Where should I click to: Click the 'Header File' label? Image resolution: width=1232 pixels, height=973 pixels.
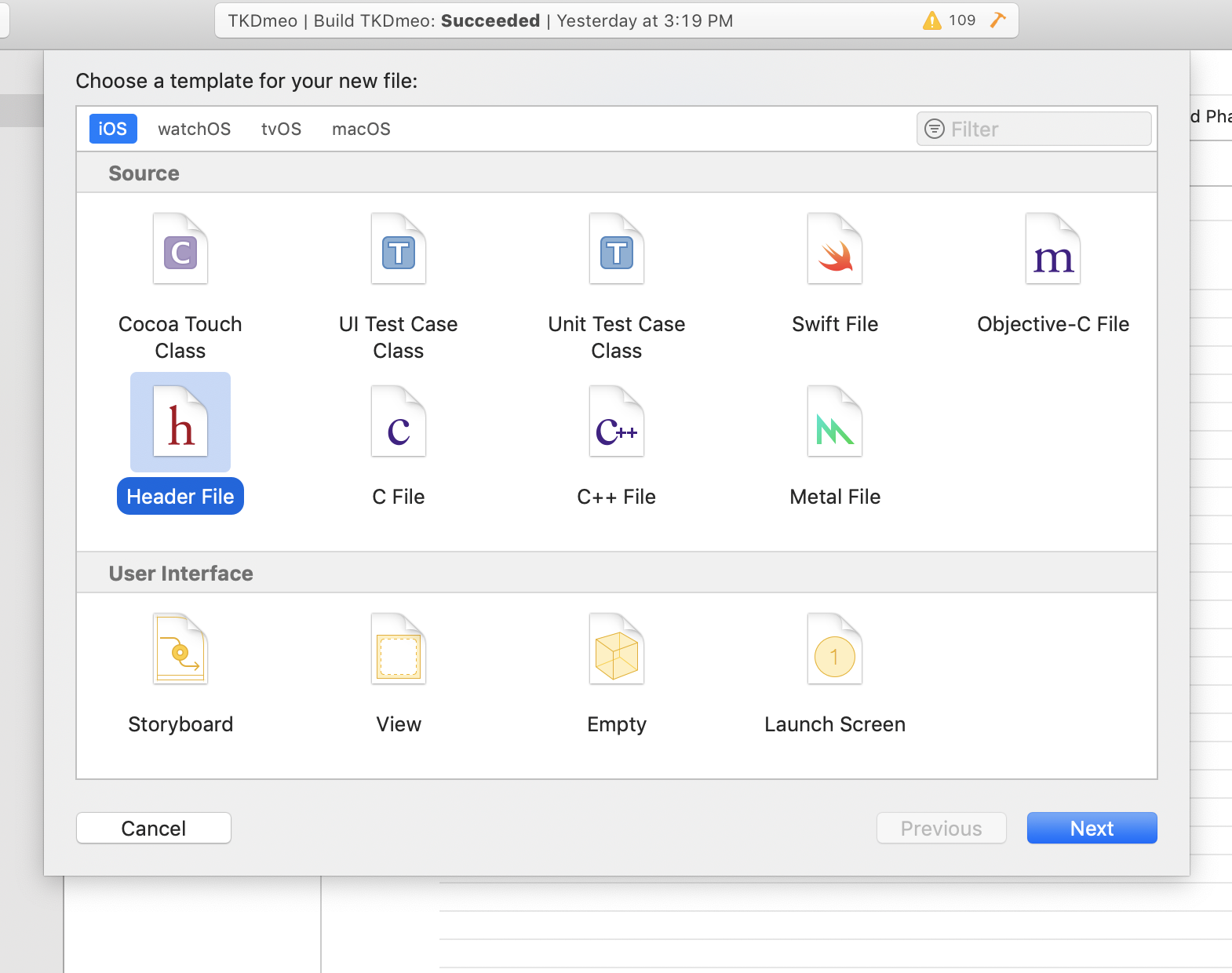[180, 497]
